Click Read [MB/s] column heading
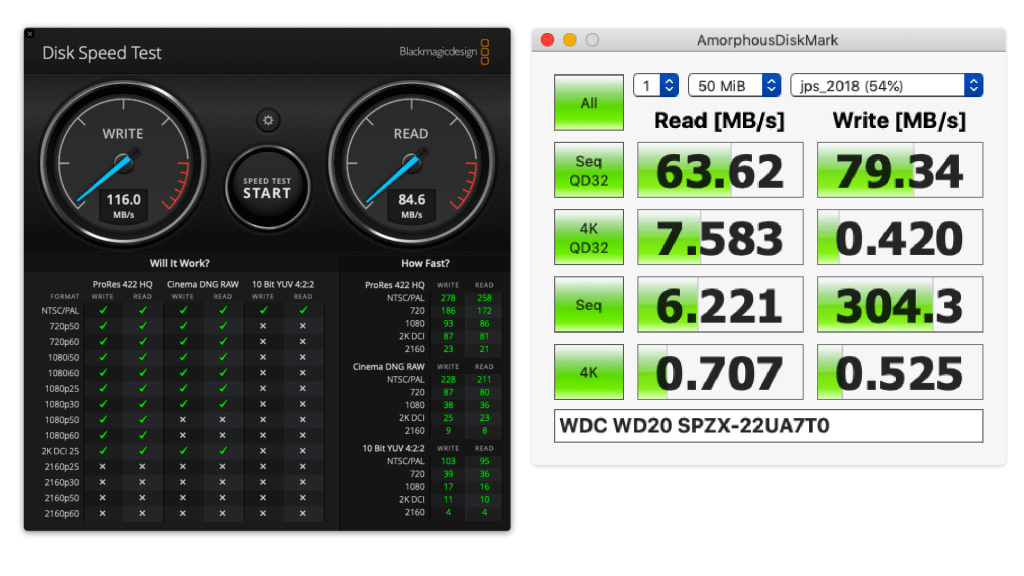The width and height of the screenshot is (1024, 576). [x=719, y=121]
